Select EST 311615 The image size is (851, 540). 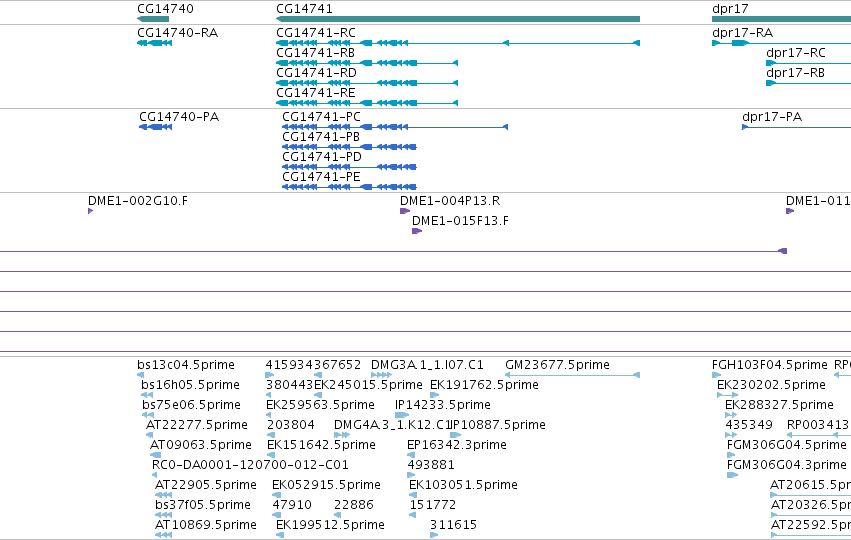tap(453, 525)
